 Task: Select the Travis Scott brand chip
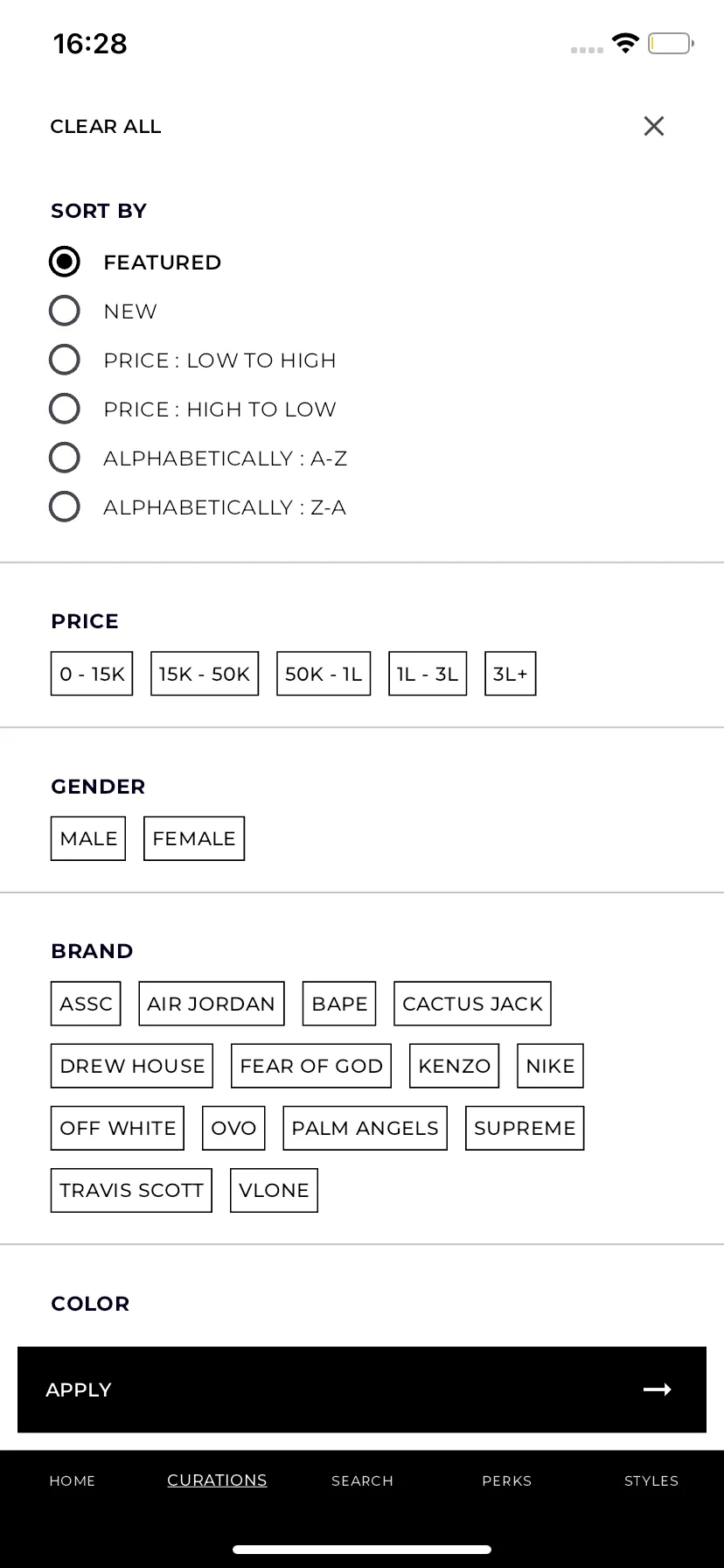pyautogui.click(x=131, y=1190)
